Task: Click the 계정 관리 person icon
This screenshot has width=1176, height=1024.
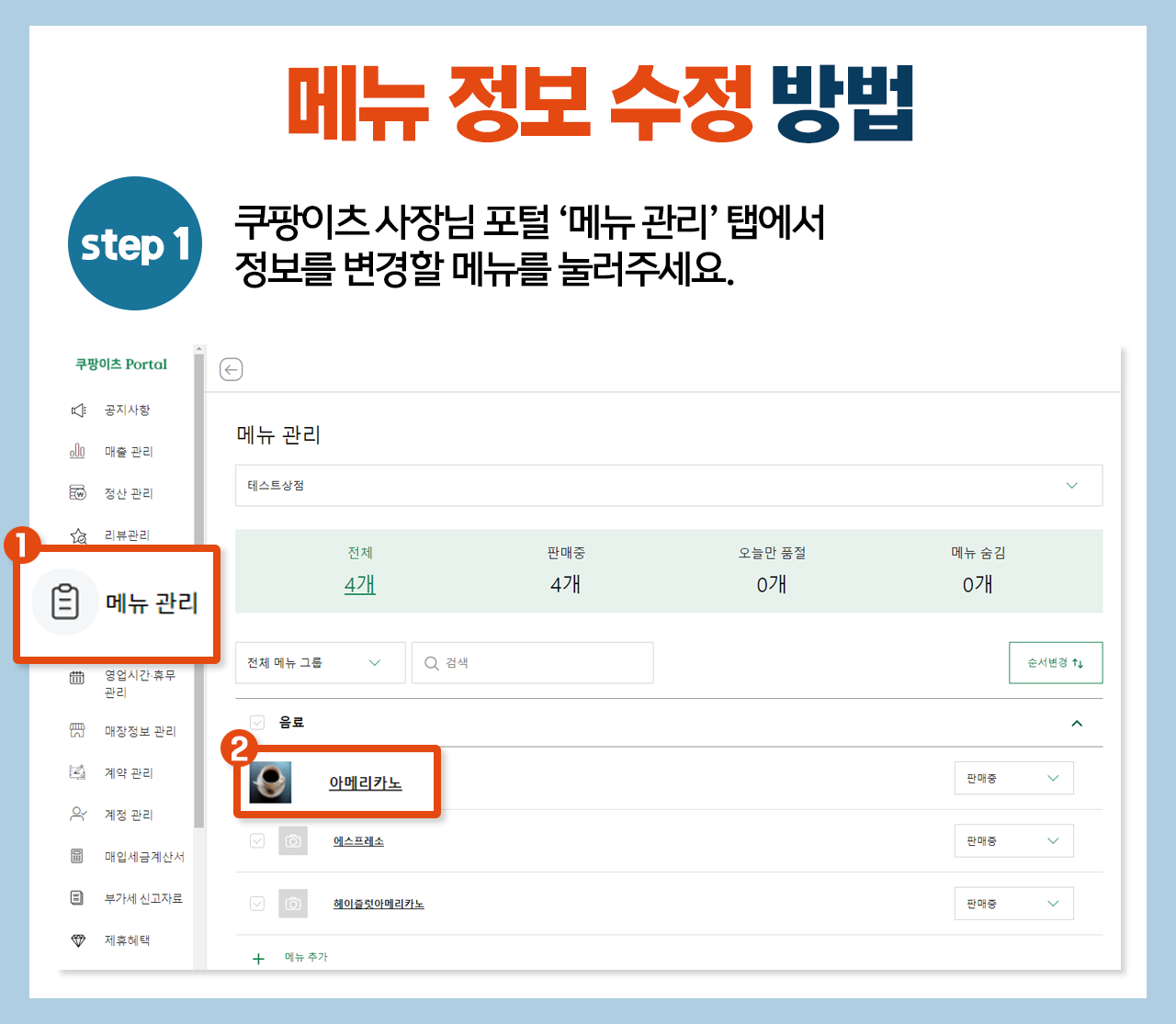Action: (78, 815)
